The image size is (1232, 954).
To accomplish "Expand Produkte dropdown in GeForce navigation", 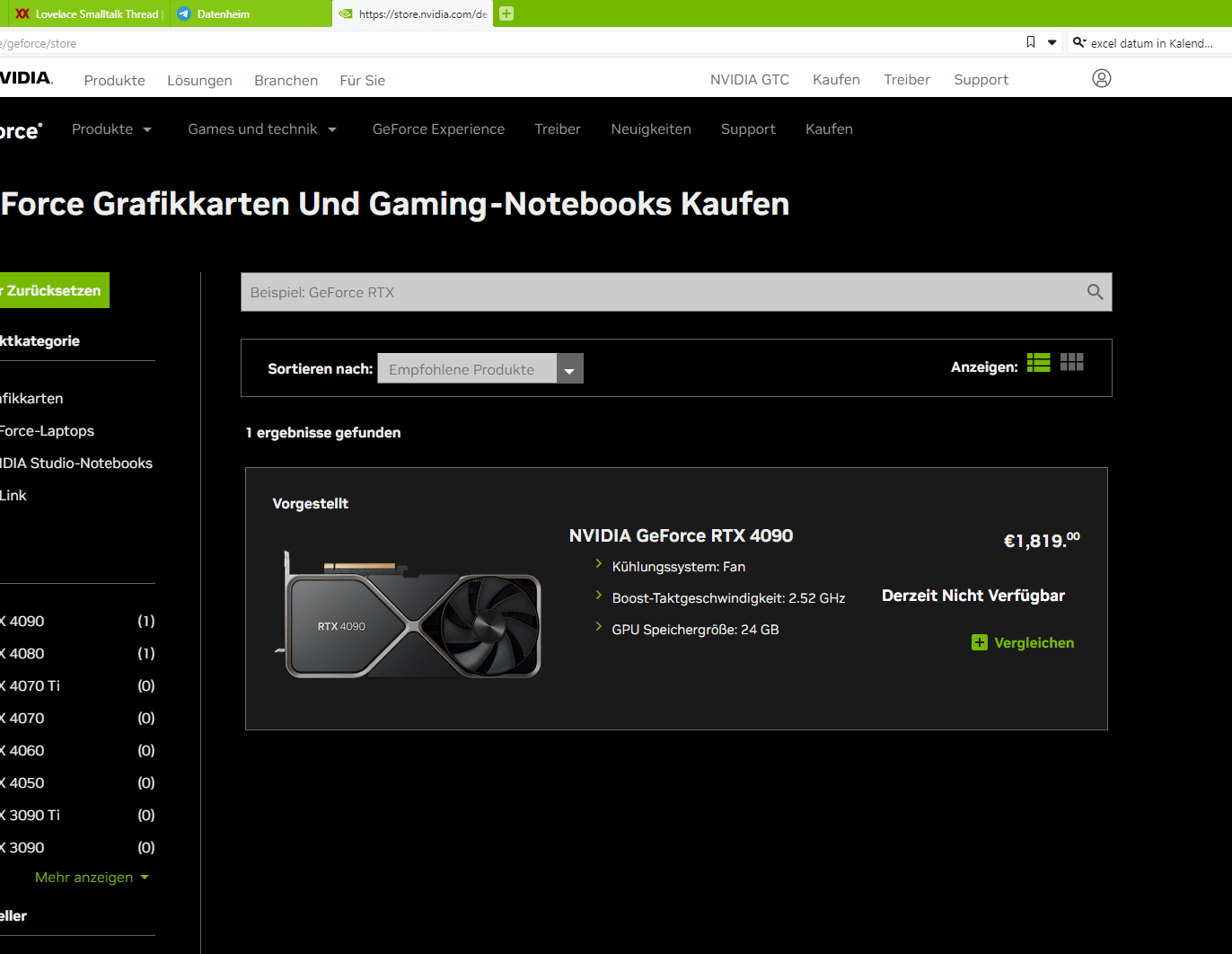I will point(111,129).
